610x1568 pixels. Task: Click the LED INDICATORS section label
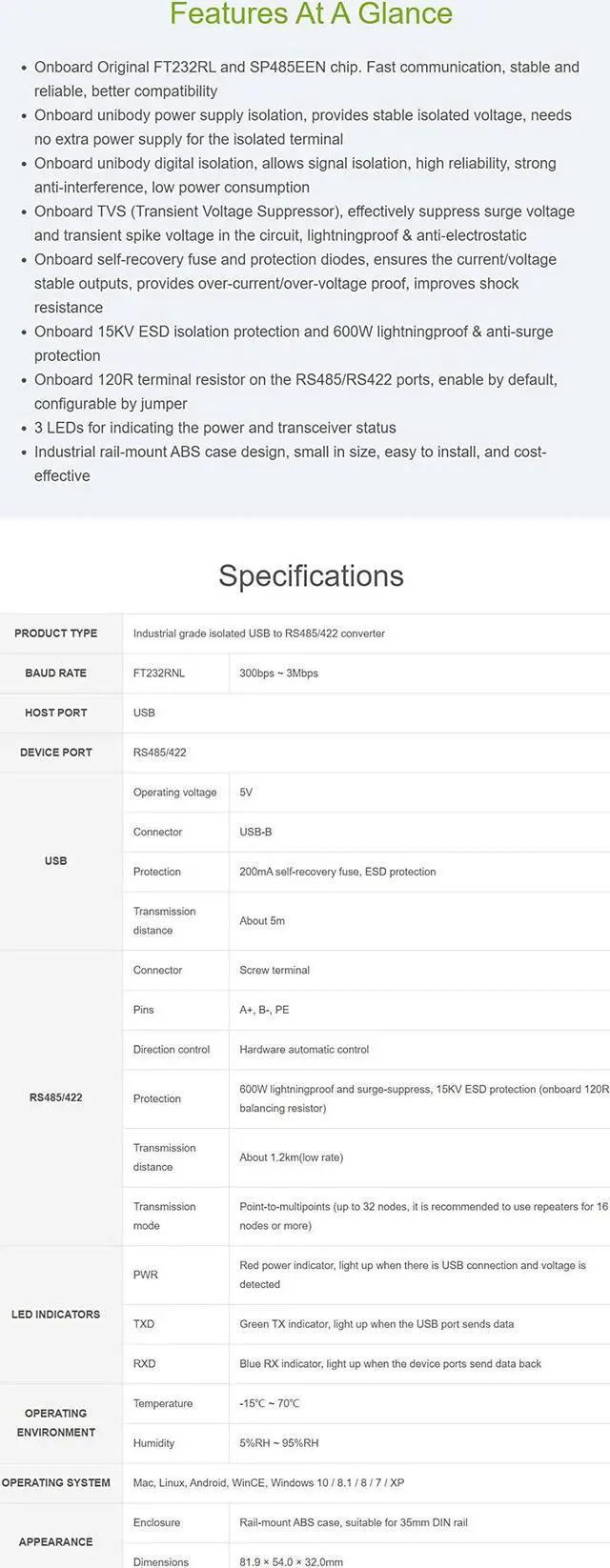pyautogui.click(x=56, y=1315)
